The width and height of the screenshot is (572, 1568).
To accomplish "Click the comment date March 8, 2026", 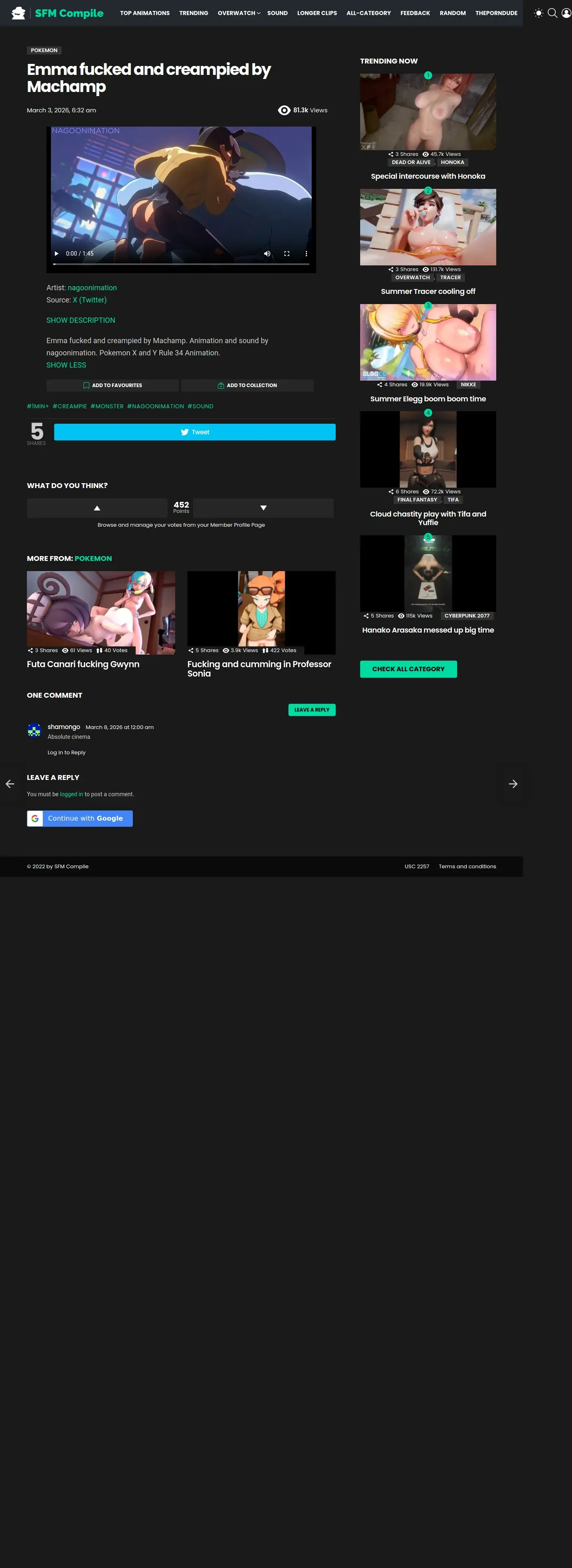I will tap(119, 727).
